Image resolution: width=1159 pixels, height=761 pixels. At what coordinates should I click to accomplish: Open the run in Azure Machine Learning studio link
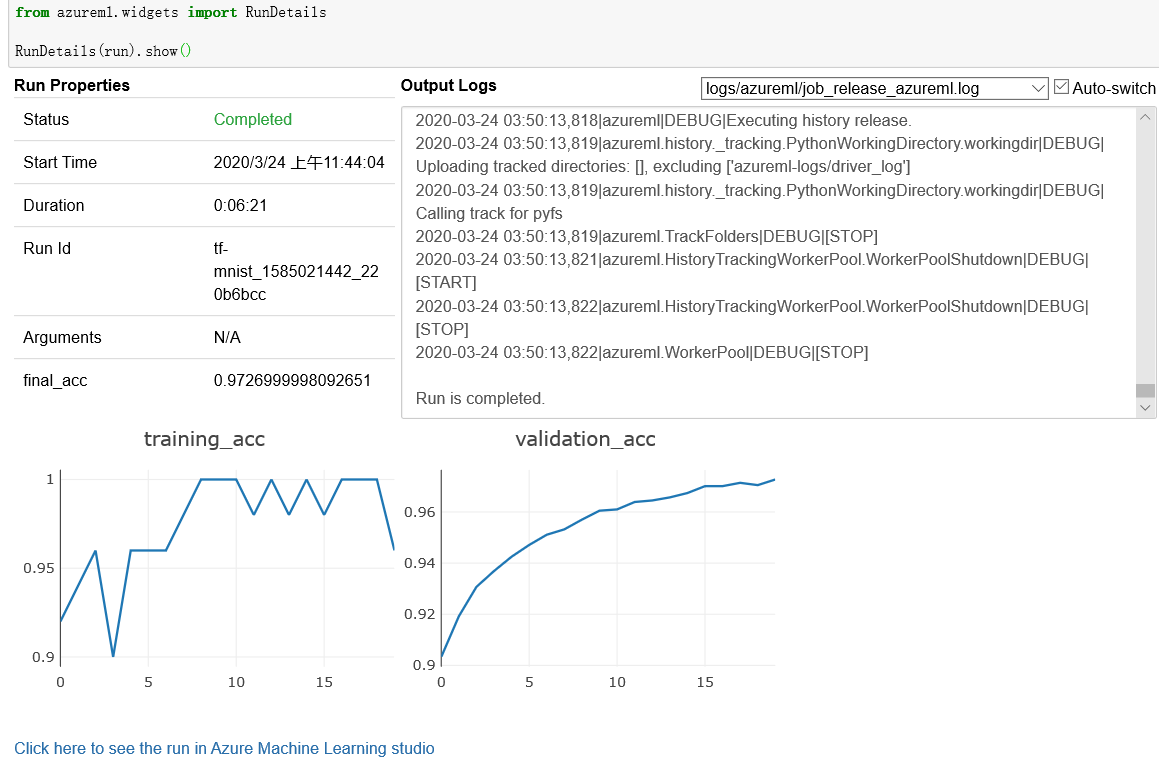224,748
